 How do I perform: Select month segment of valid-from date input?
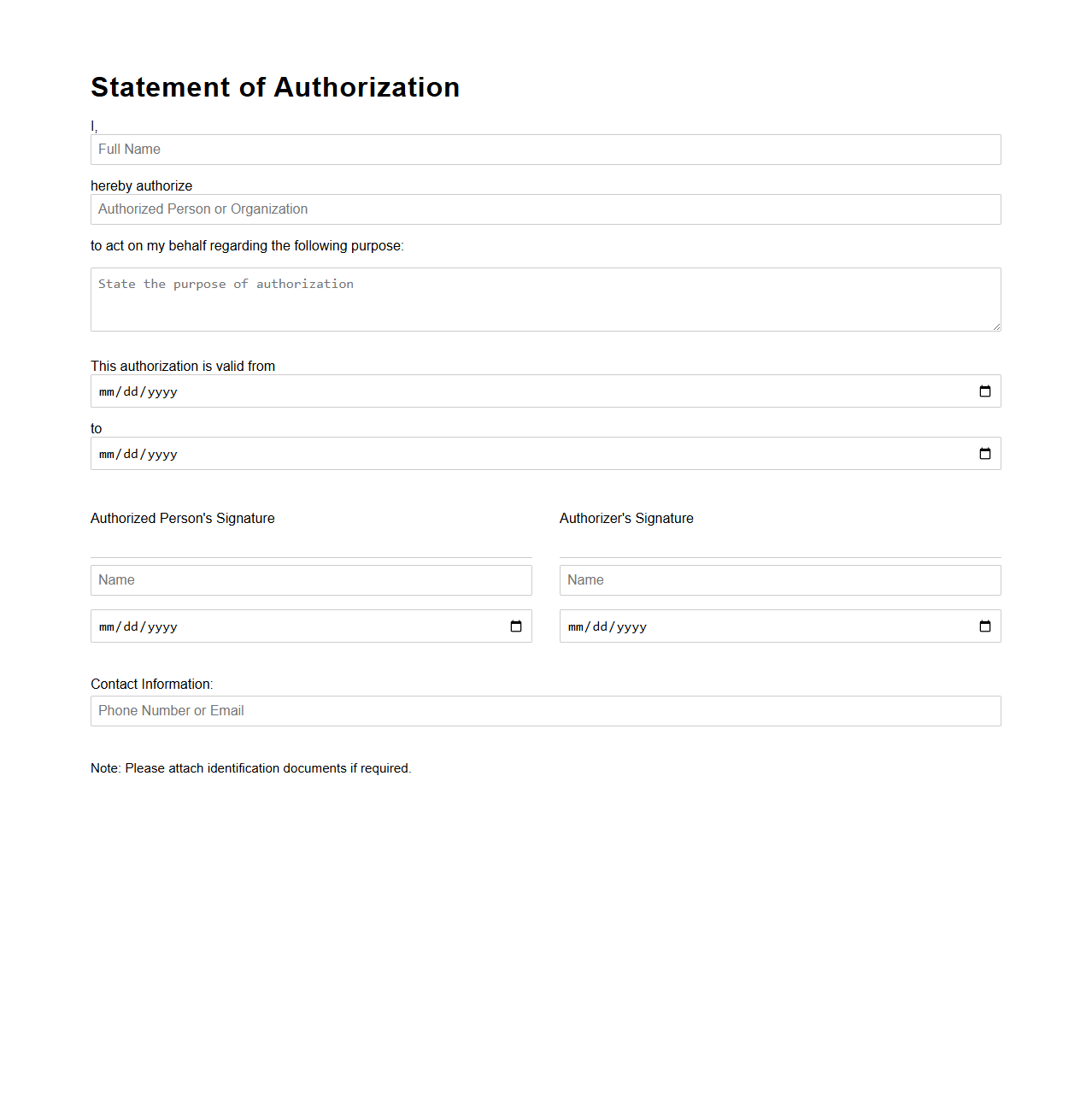(x=107, y=391)
